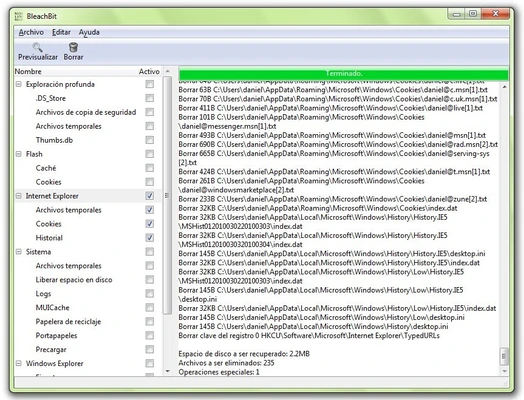Click the log line for daniel@live[1].txt

pos(331,108)
